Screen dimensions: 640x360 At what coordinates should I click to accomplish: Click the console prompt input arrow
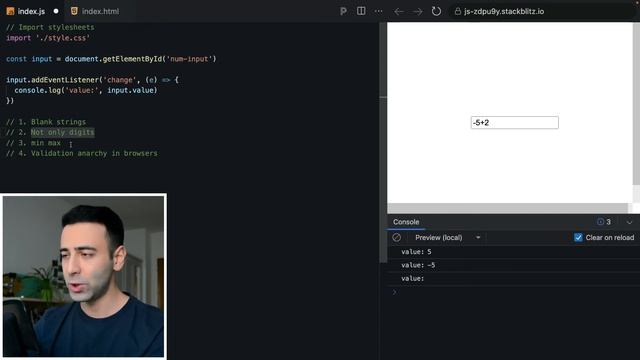point(394,292)
